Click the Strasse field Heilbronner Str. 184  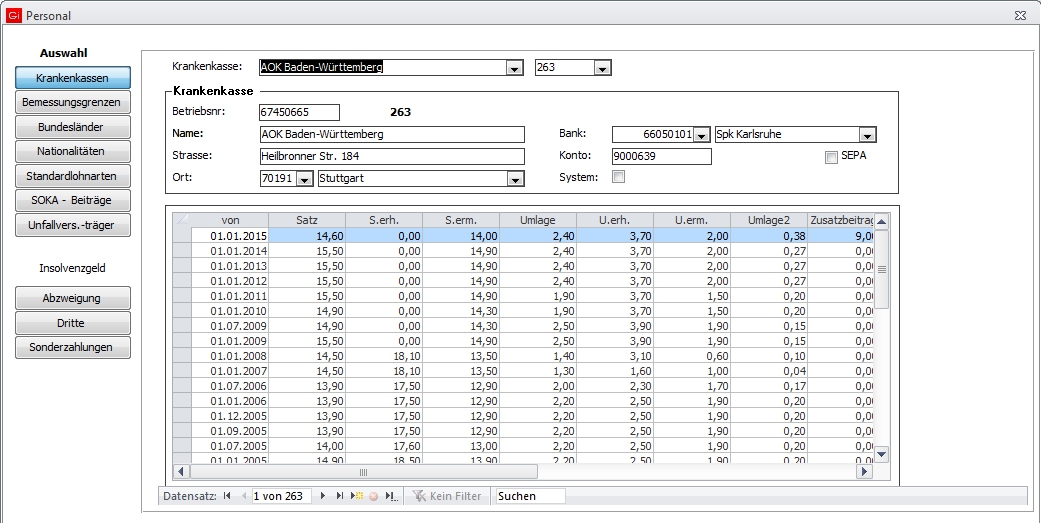tap(392, 157)
